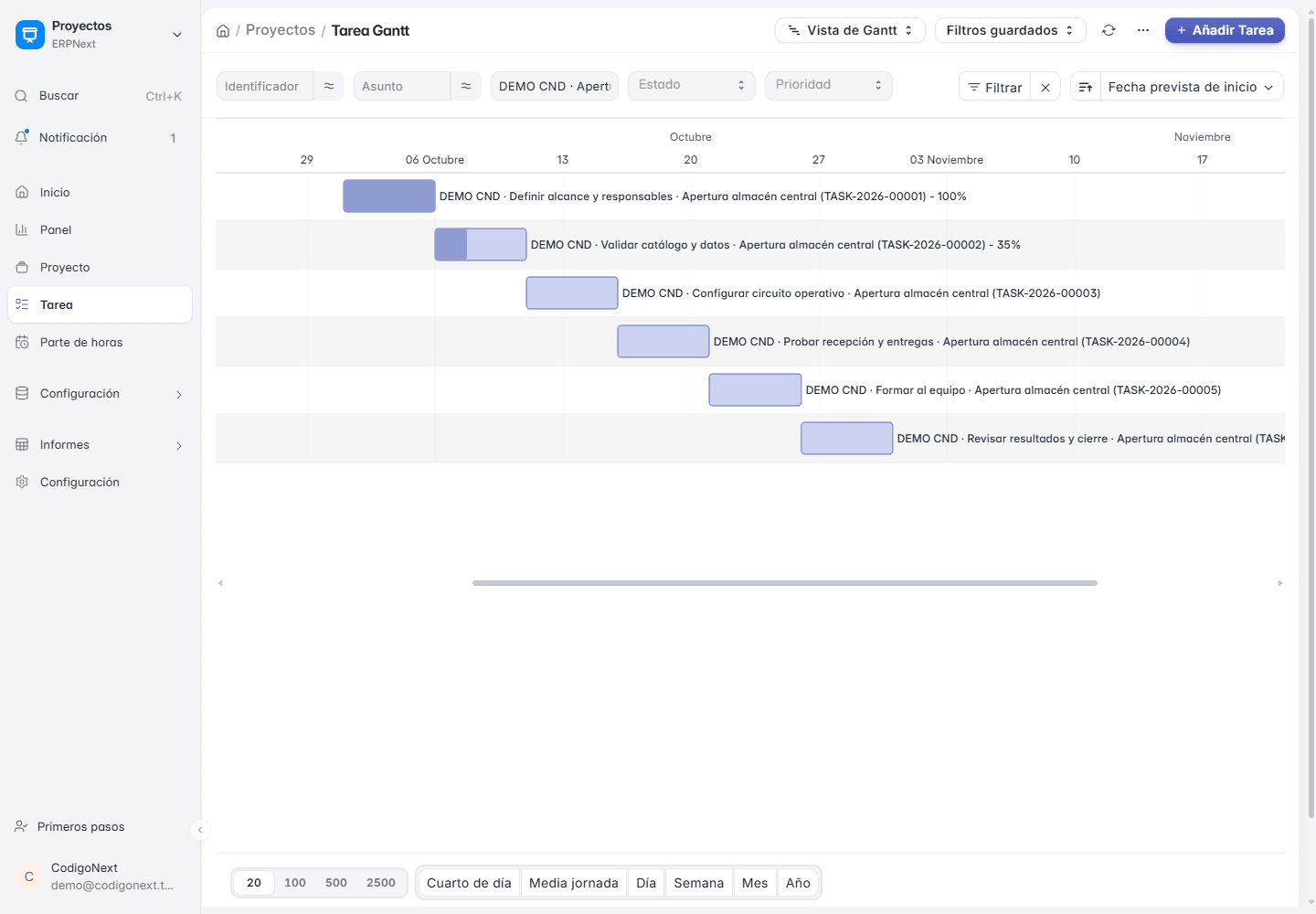Switch Gantt scale to Cuarto de día
The image size is (1316, 914).
click(469, 883)
